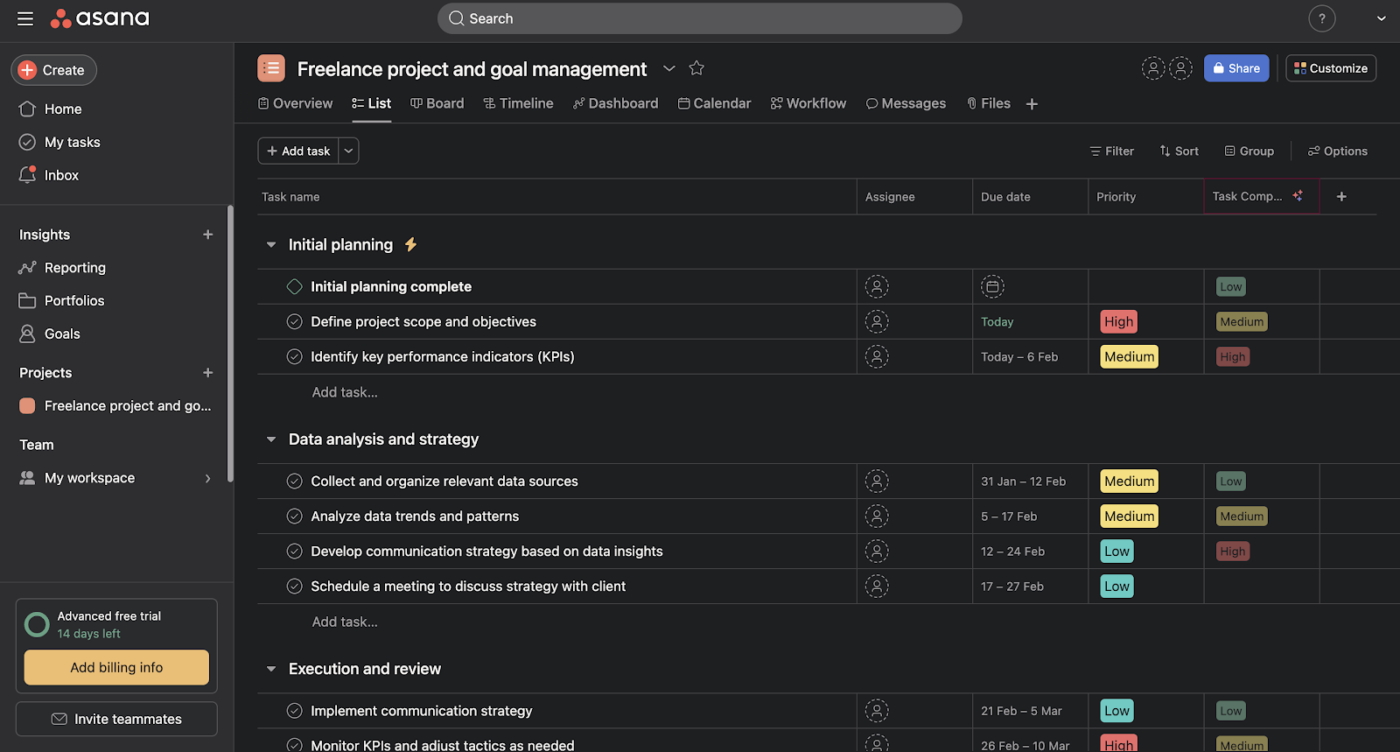Mark Implement communication strategy complete
1400x752 pixels.
[294, 711]
